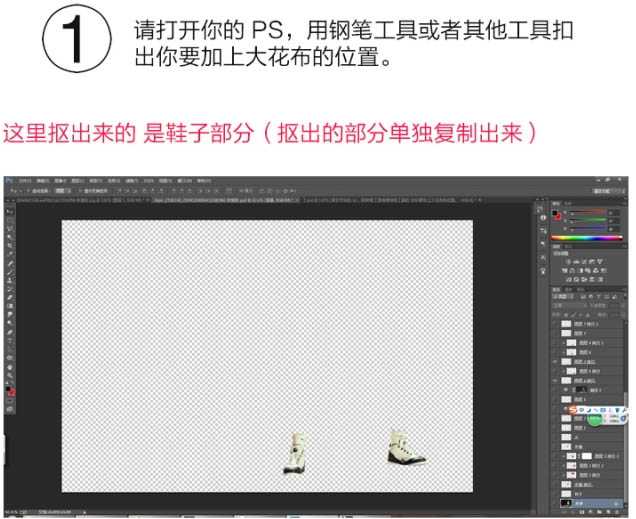
Task: Open the Edit menu
Action: click(x=43, y=180)
